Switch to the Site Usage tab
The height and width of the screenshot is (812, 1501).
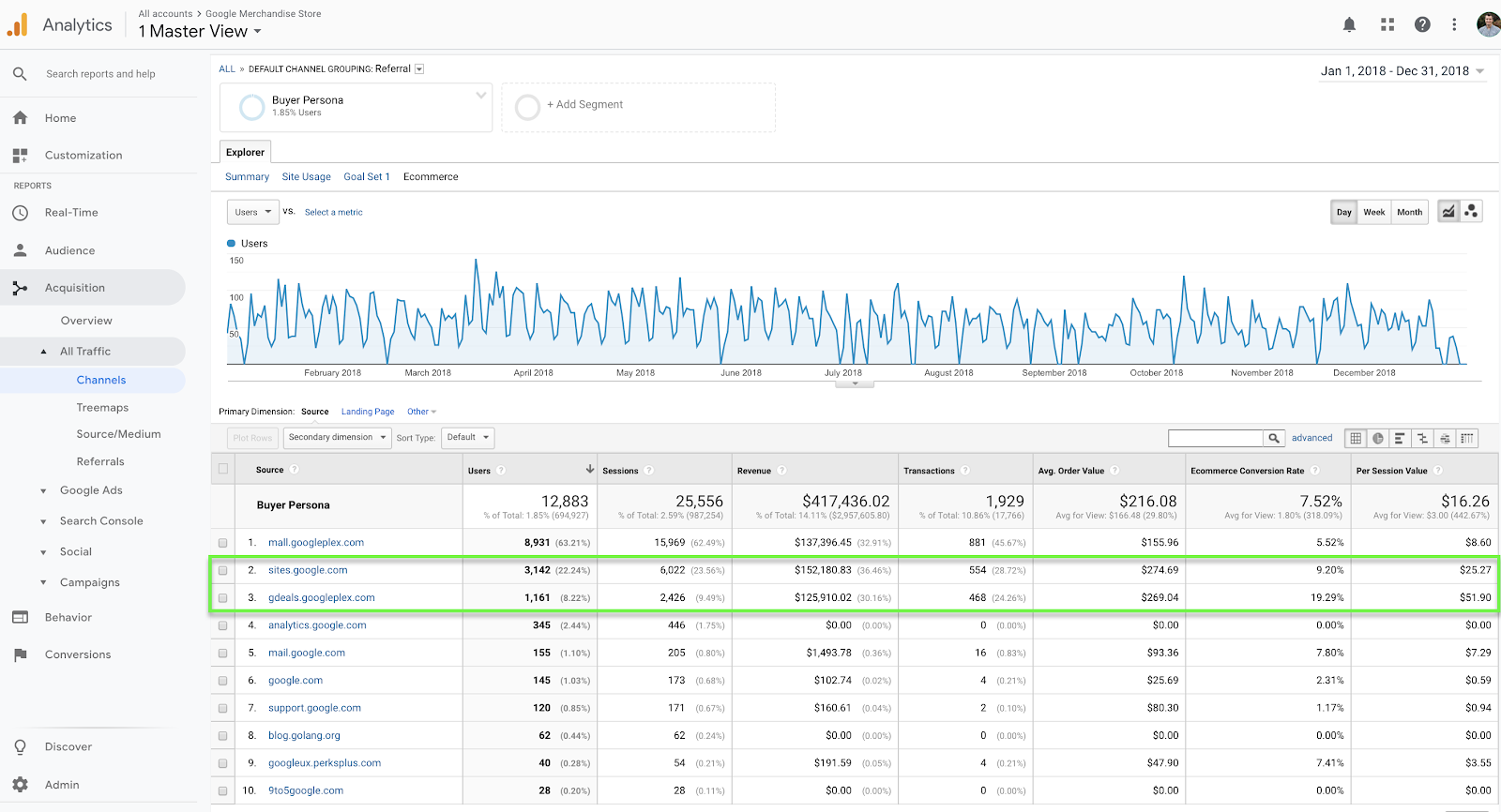[307, 177]
